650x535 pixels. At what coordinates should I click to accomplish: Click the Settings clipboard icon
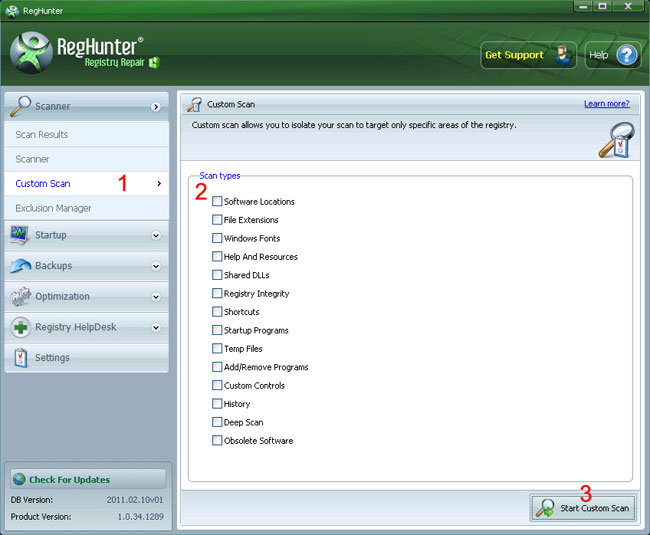coord(20,358)
